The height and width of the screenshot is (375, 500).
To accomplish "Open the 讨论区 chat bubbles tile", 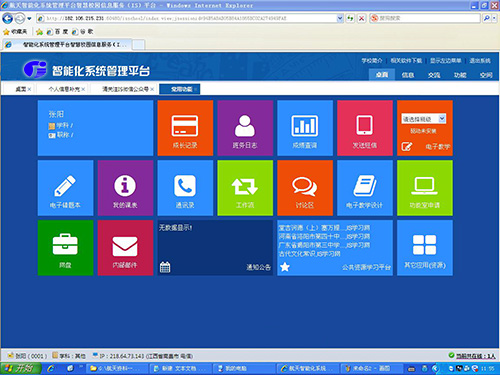I will pyautogui.click(x=305, y=188).
